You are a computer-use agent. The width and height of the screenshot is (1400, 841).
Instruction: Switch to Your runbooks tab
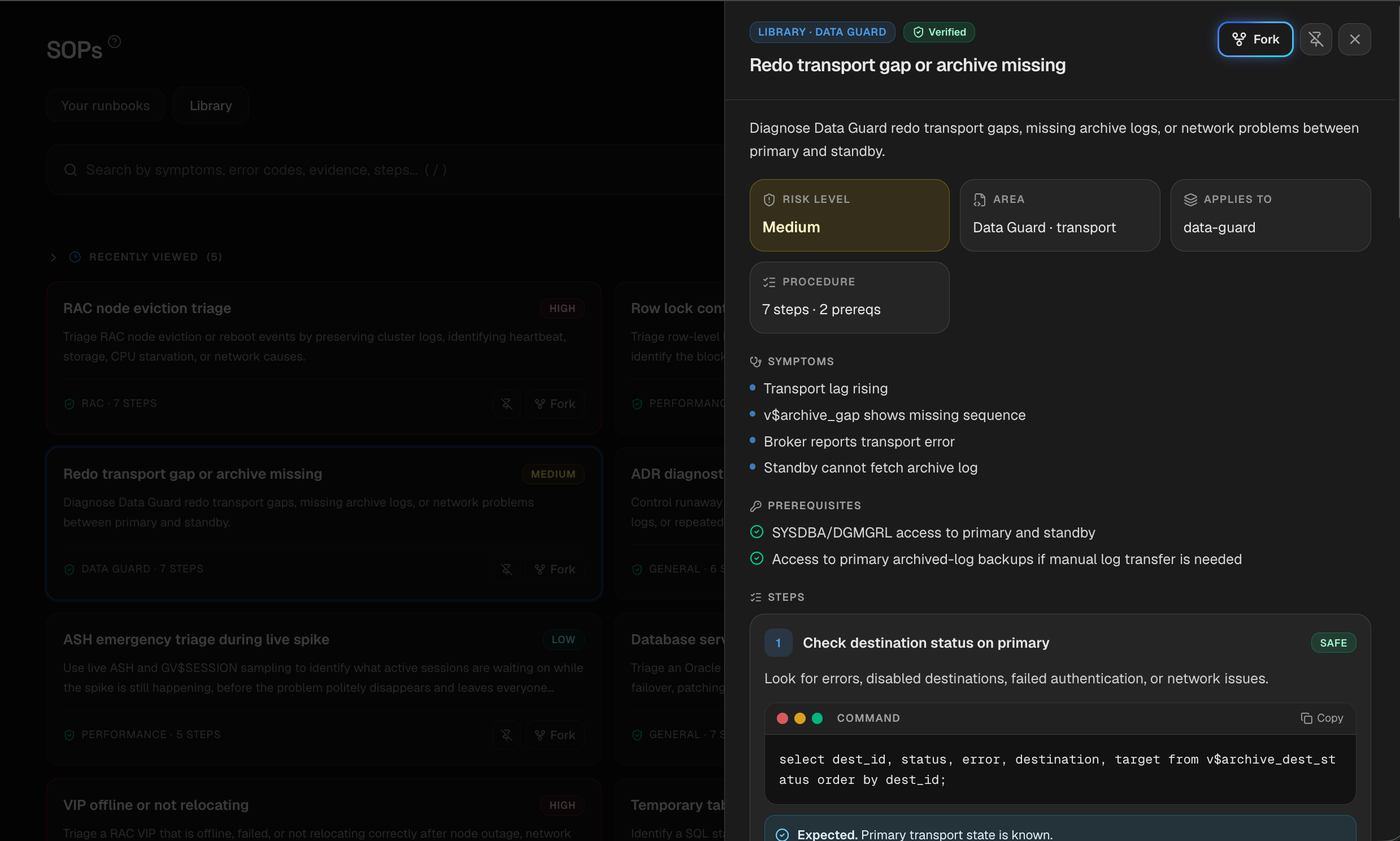[105, 106]
